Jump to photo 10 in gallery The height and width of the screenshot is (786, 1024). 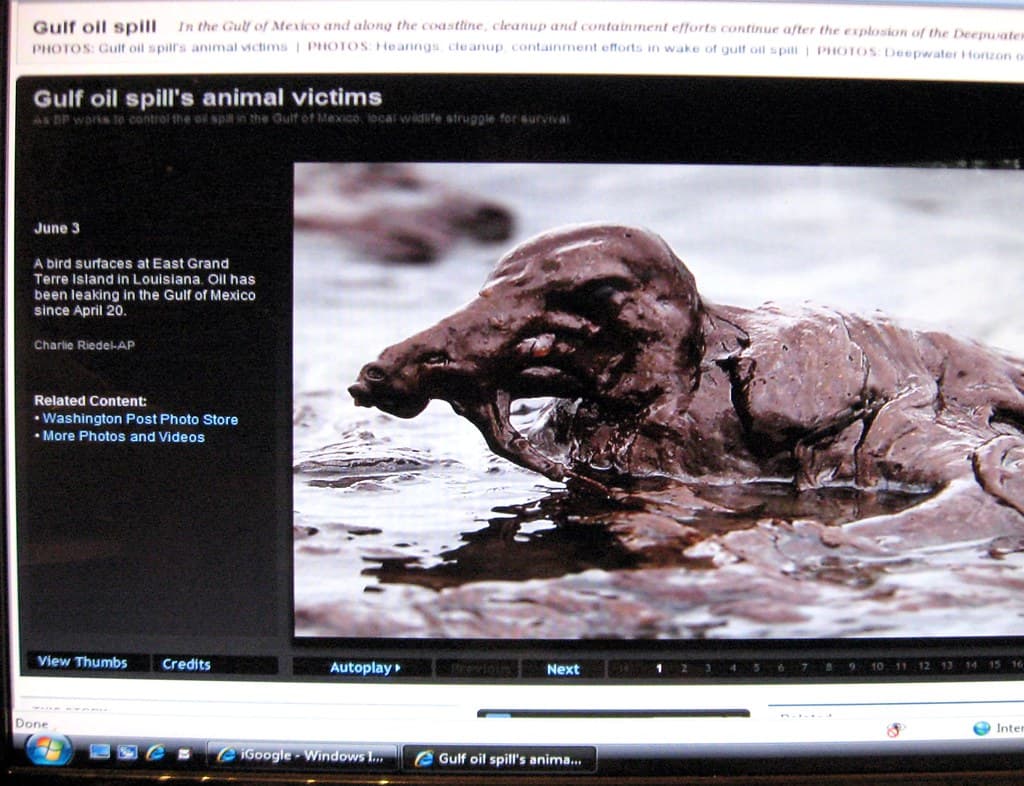(x=877, y=667)
